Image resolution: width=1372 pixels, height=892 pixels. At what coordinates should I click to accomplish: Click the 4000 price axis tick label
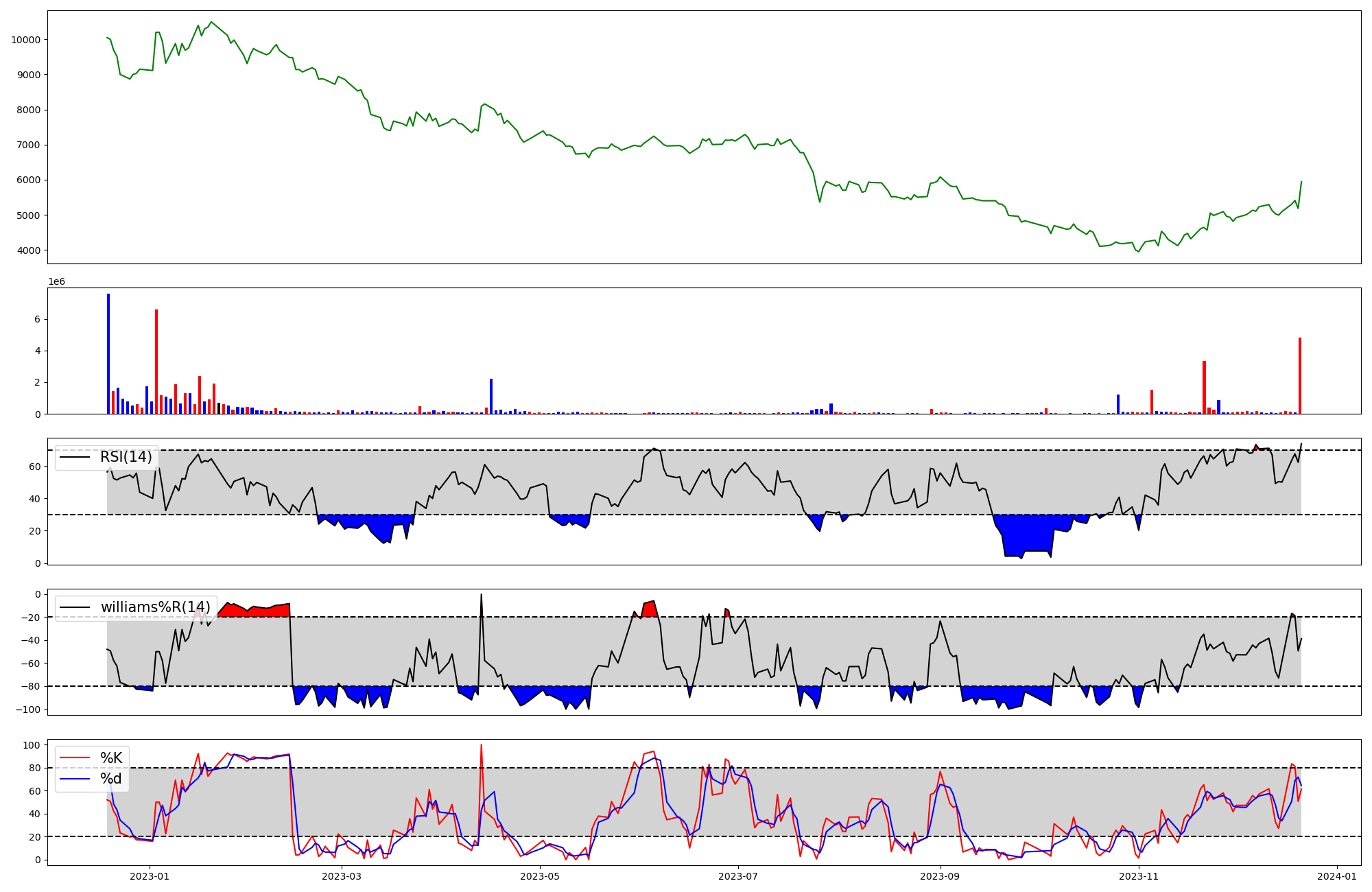pyautogui.click(x=29, y=250)
